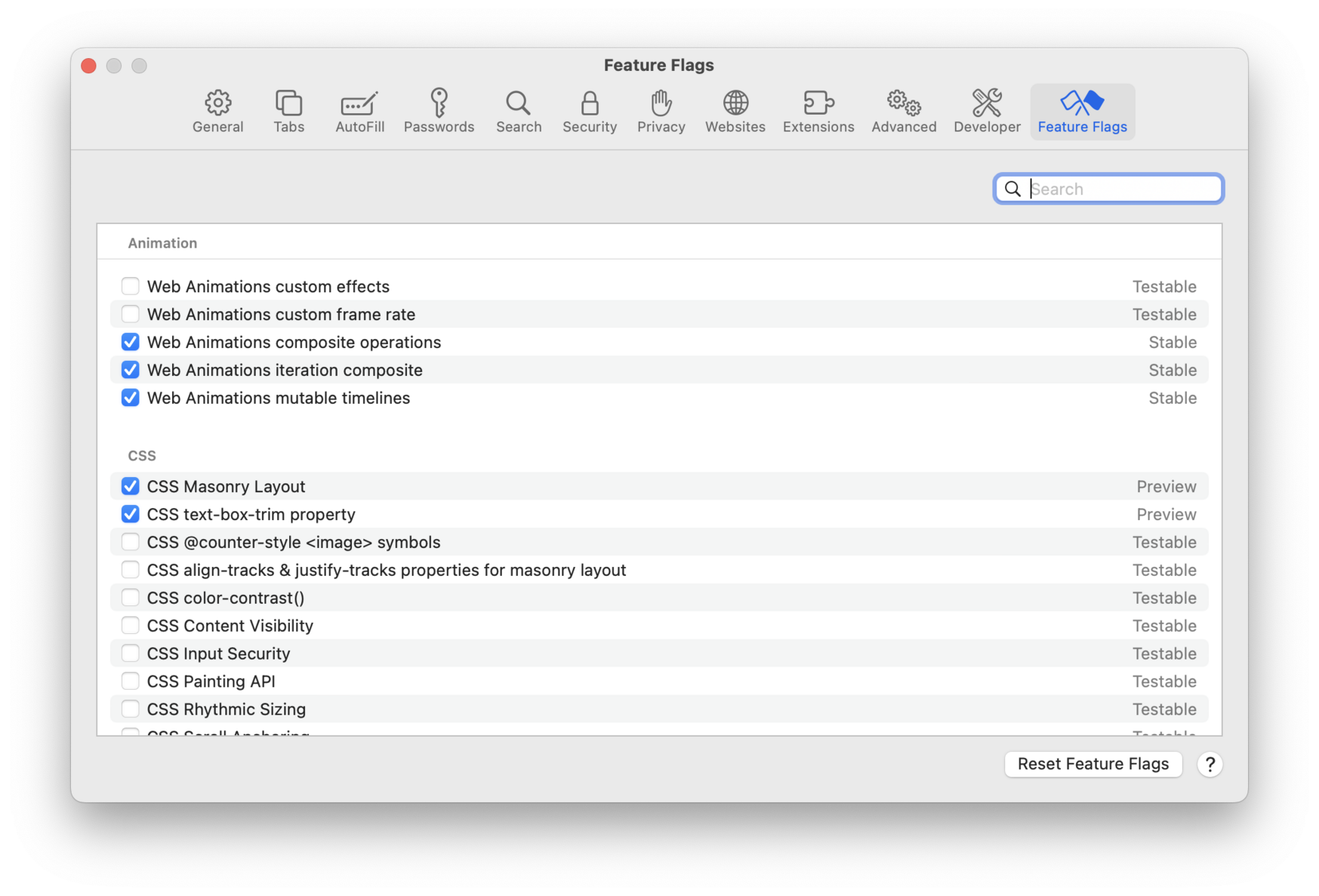The width and height of the screenshot is (1319, 896).
Task: Disable the CSS Masonry Layout checkbox
Action: (131, 486)
